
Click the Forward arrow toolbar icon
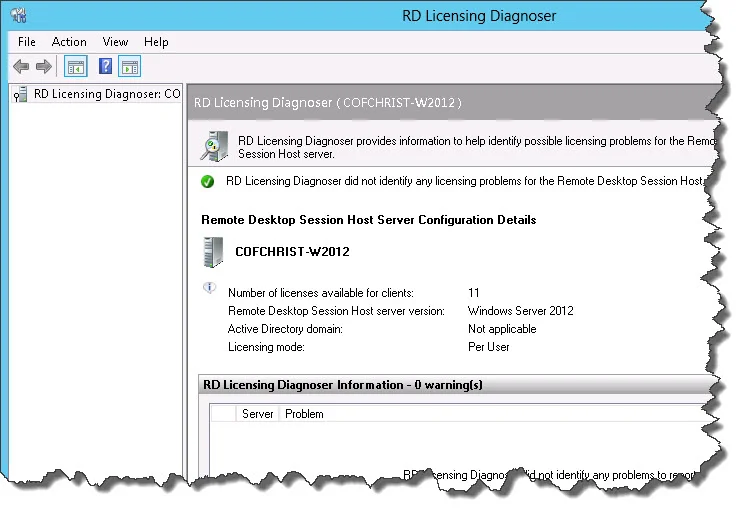click(44, 66)
